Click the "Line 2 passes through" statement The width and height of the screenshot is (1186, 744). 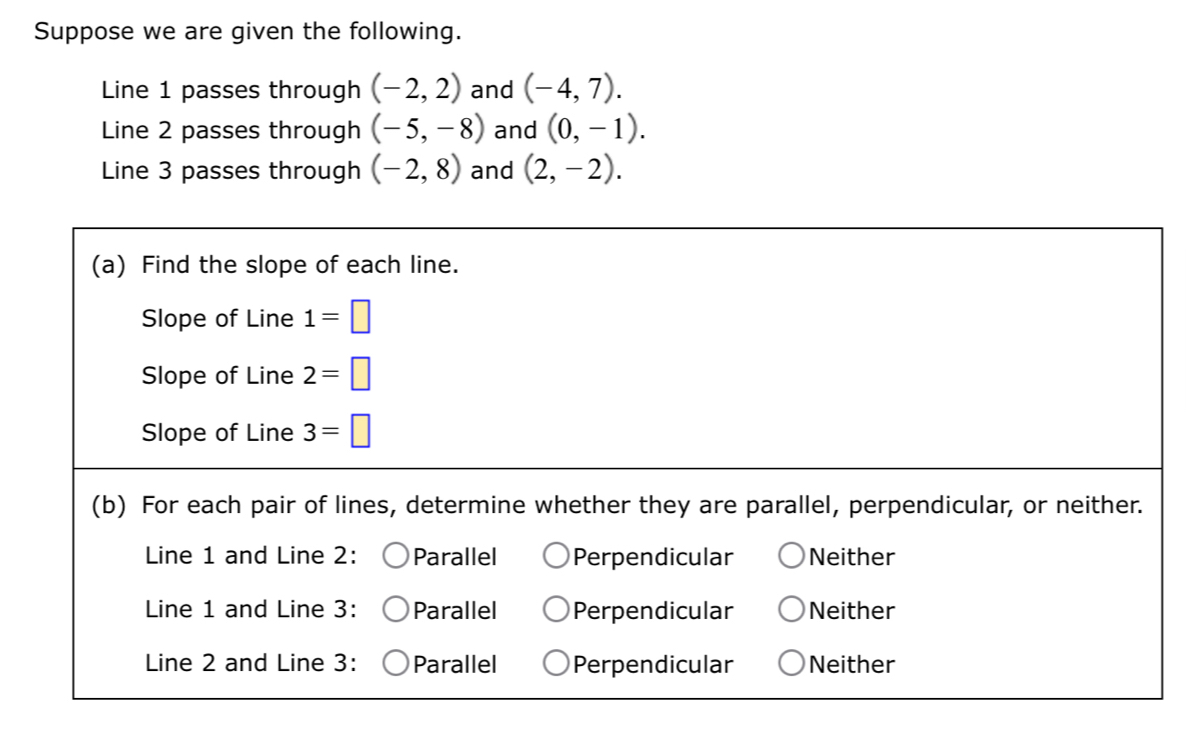pos(373,130)
